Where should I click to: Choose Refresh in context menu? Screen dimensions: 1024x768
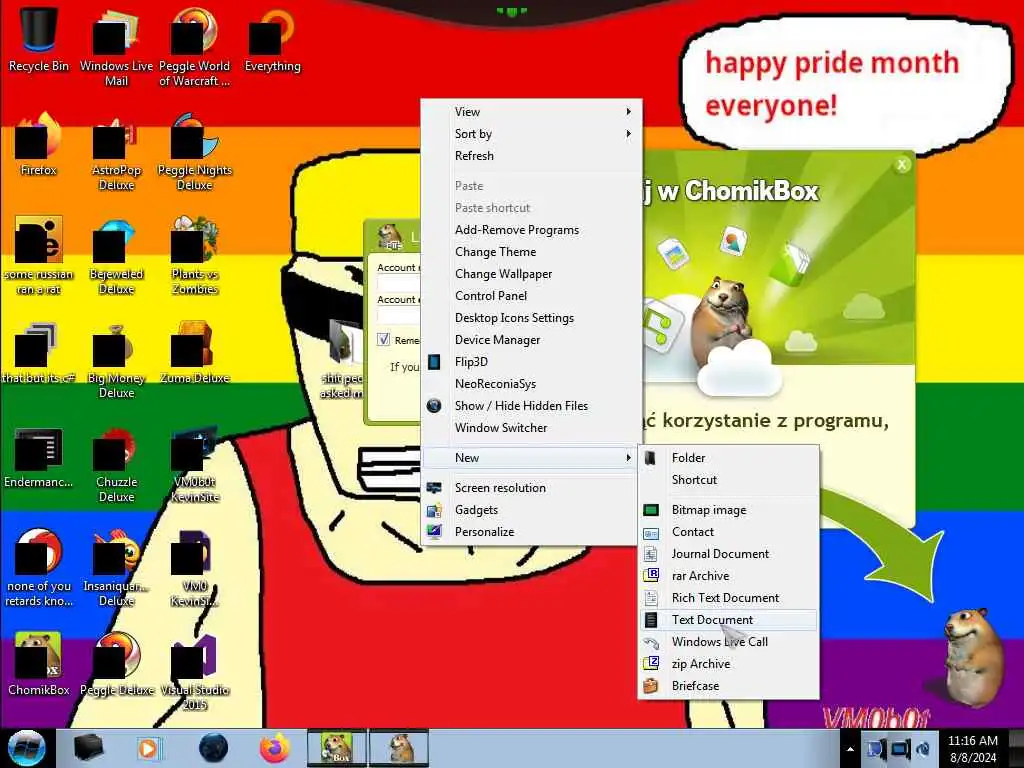(532, 156)
